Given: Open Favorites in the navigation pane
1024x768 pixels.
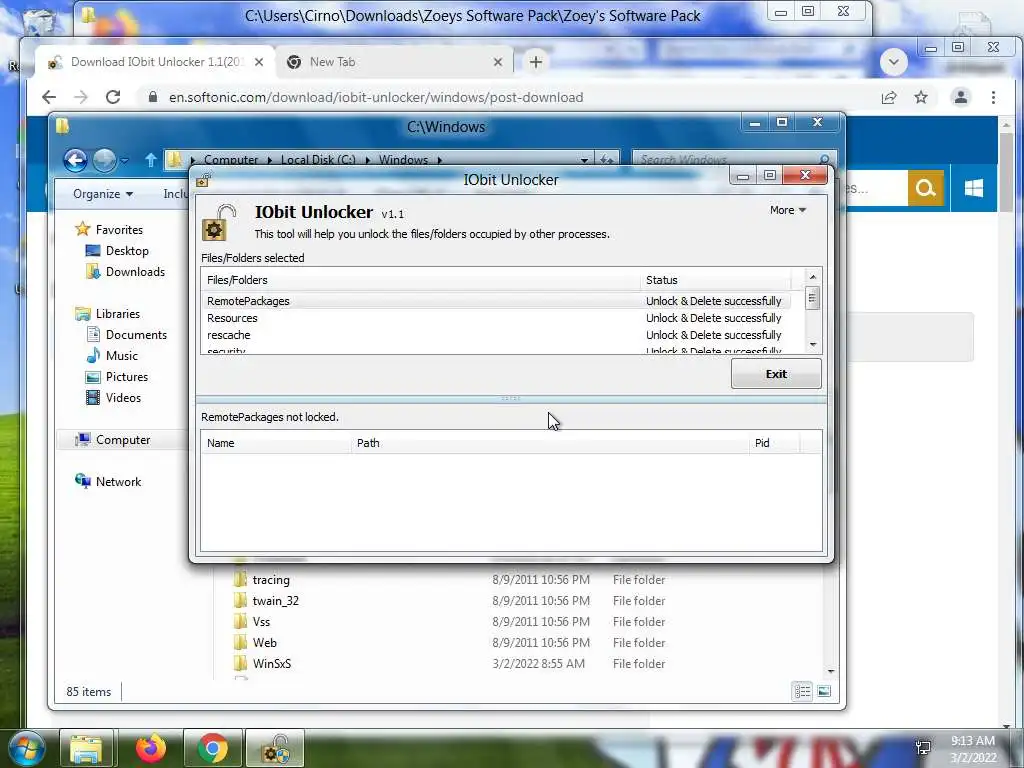Looking at the screenshot, I should click(119, 230).
